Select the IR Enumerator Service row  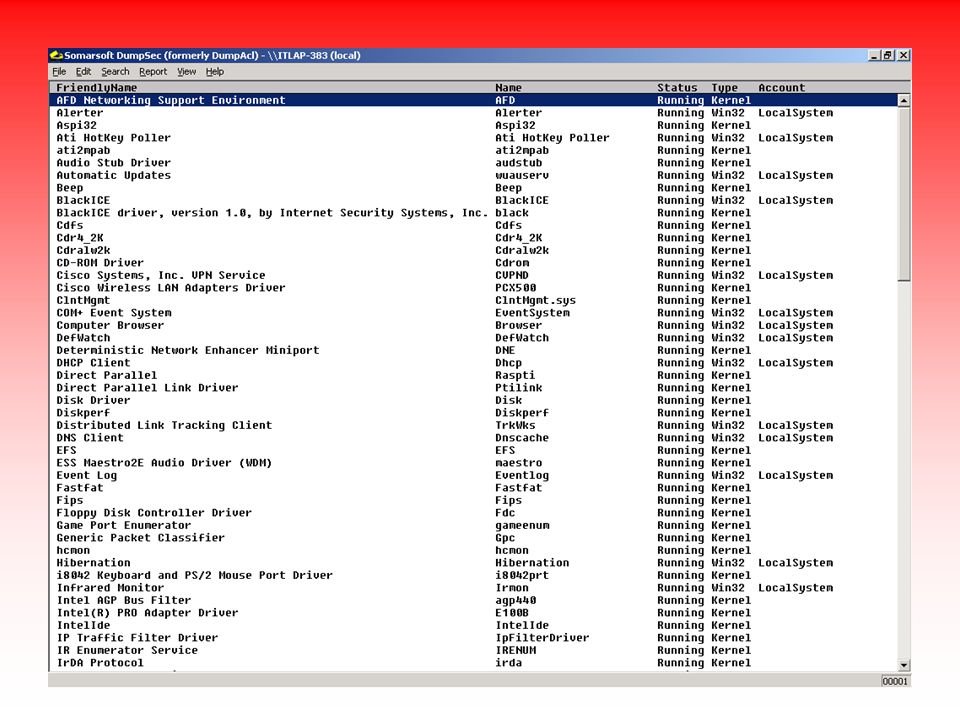pos(473,650)
